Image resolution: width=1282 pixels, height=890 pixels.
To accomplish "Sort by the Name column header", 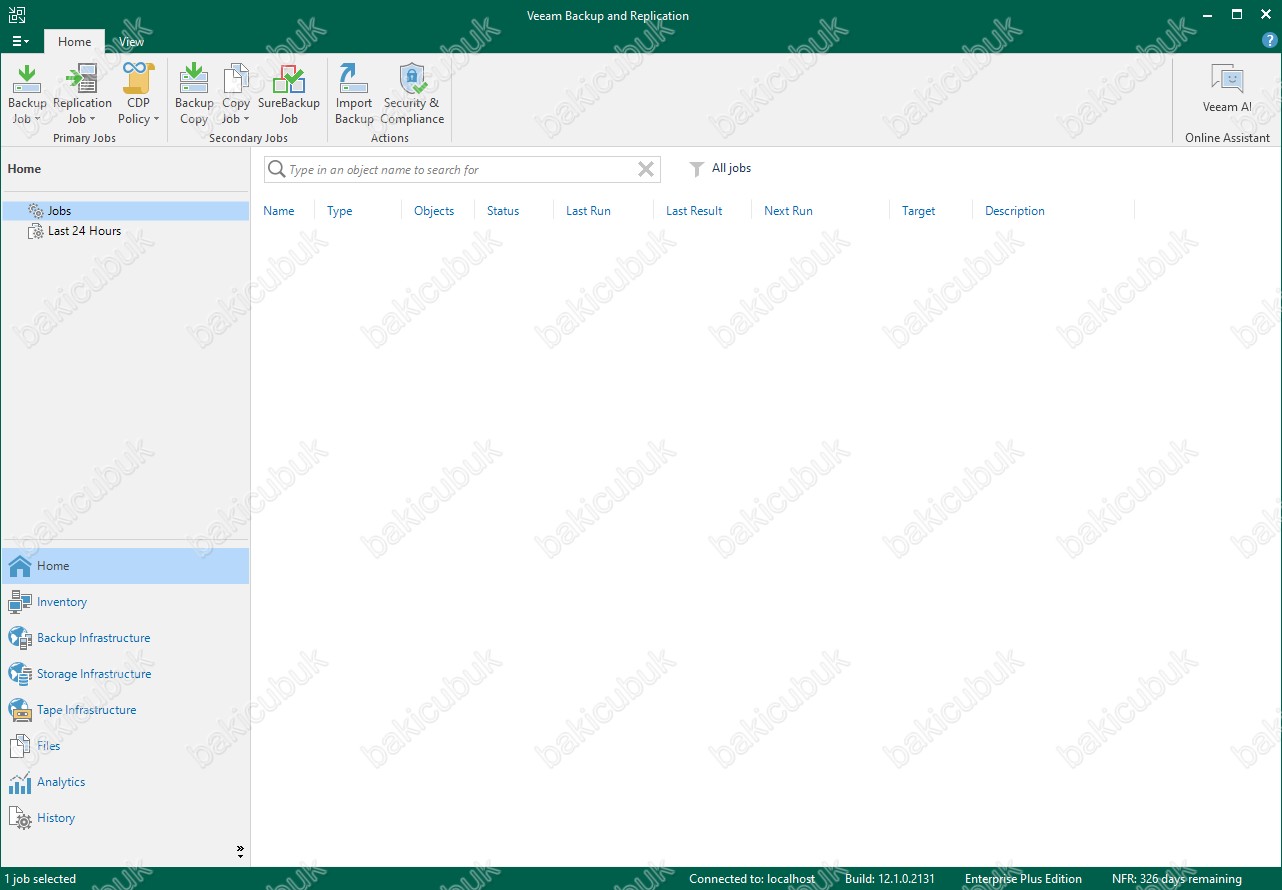I will (279, 211).
